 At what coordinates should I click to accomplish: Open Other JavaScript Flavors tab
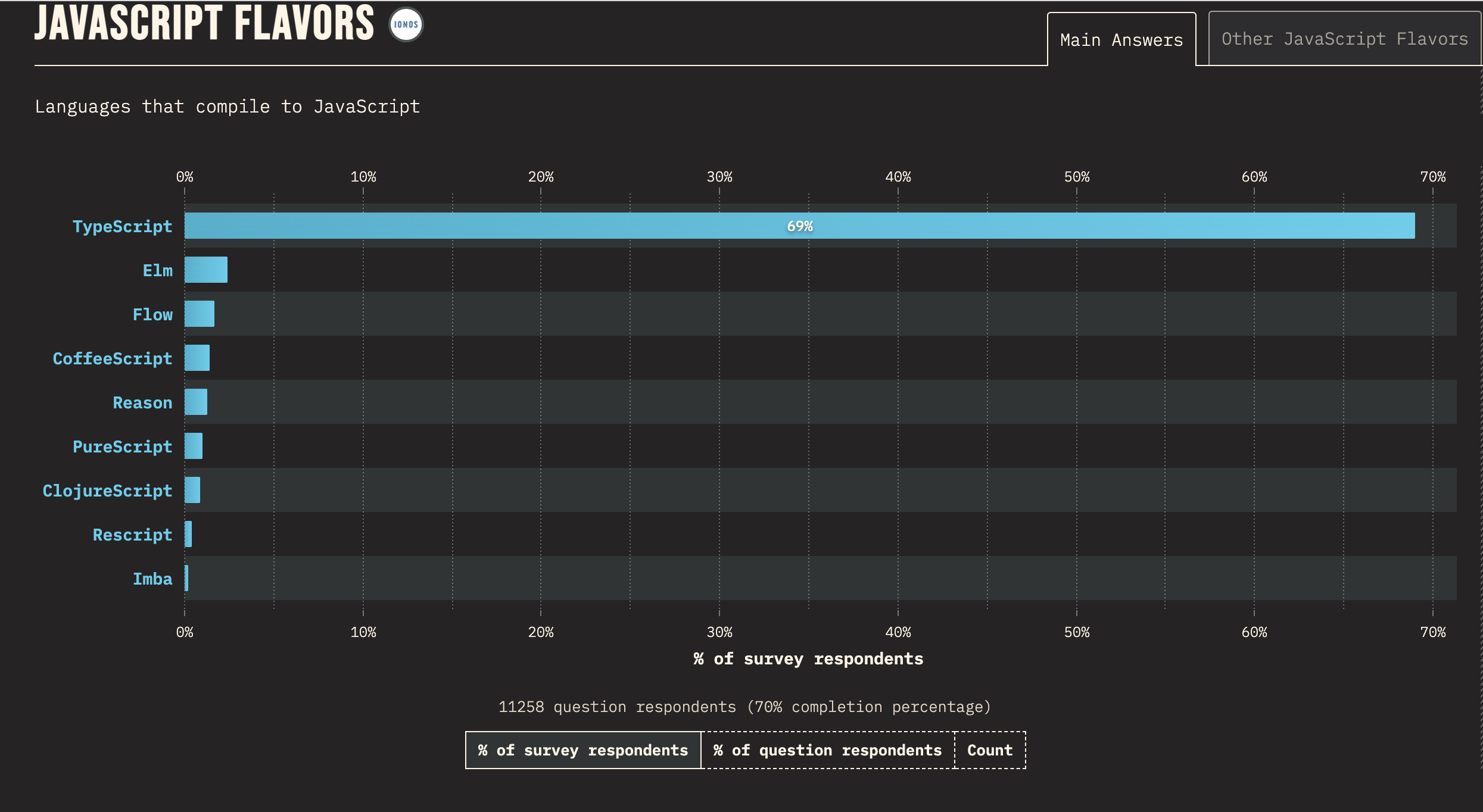coord(1344,39)
